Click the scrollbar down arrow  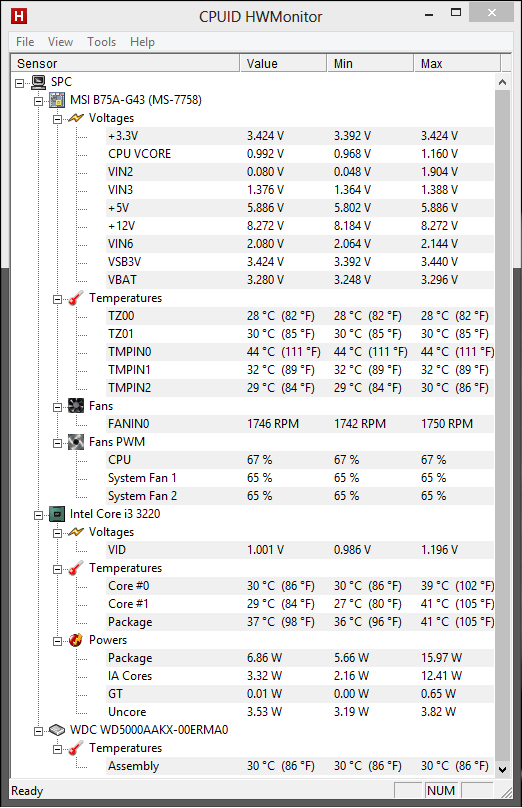503,769
